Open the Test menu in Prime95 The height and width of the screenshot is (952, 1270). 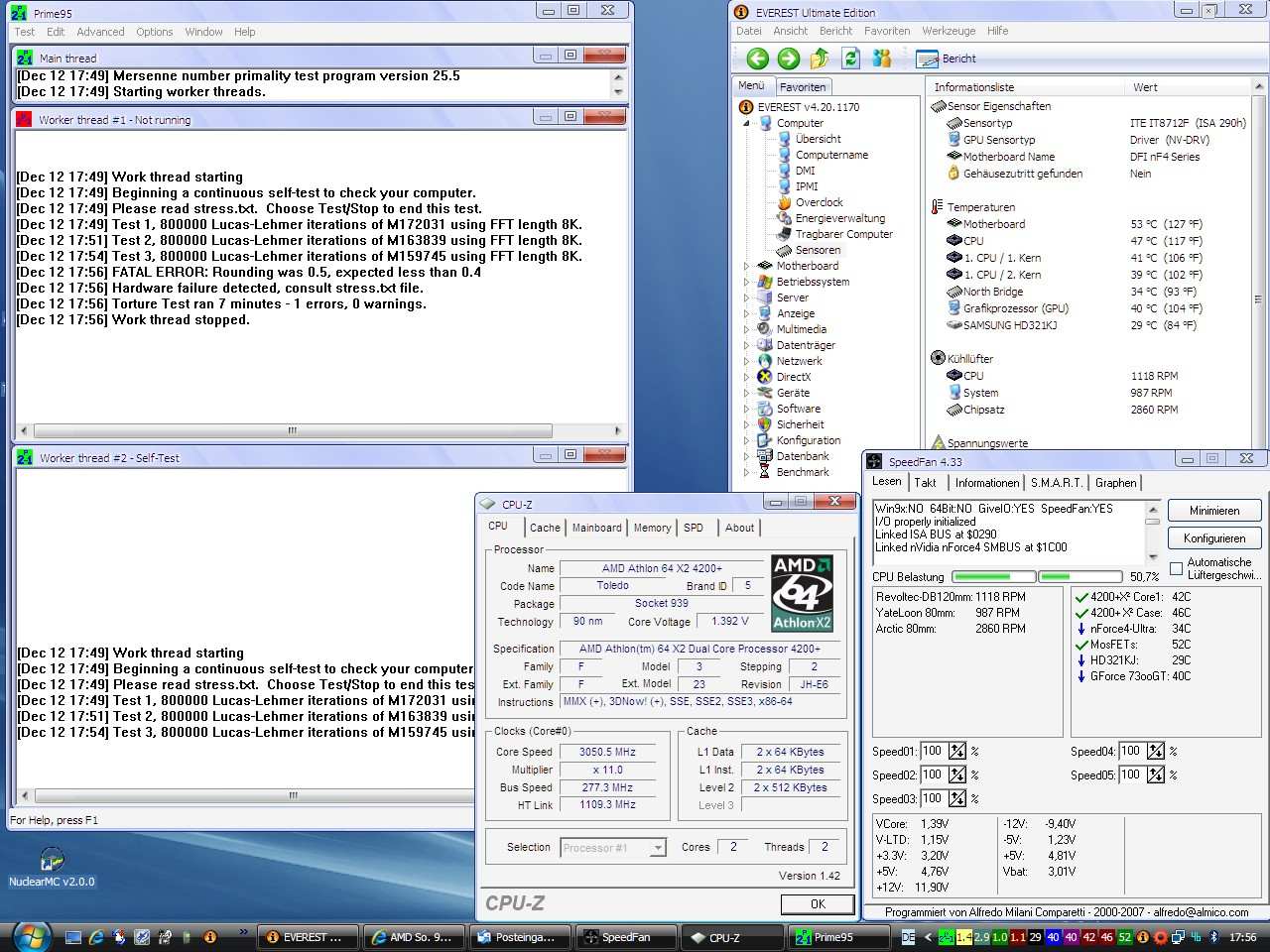(x=25, y=32)
